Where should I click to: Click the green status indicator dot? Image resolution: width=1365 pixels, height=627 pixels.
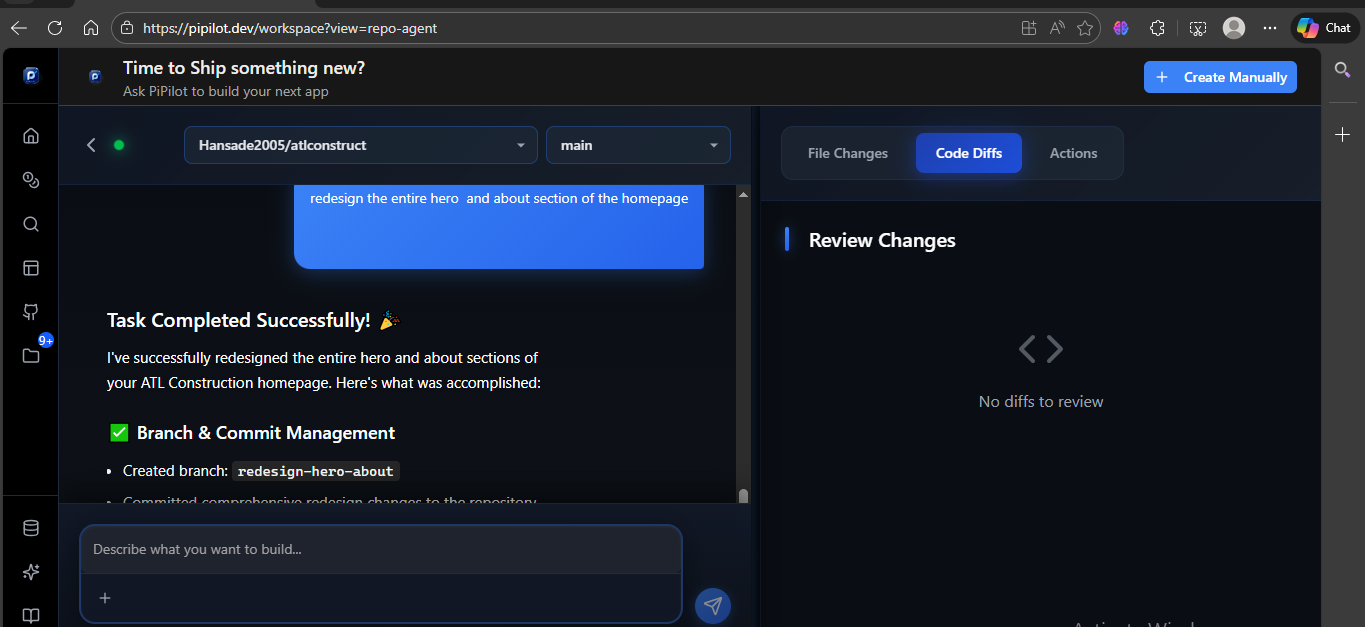pyautogui.click(x=119, y=144)
